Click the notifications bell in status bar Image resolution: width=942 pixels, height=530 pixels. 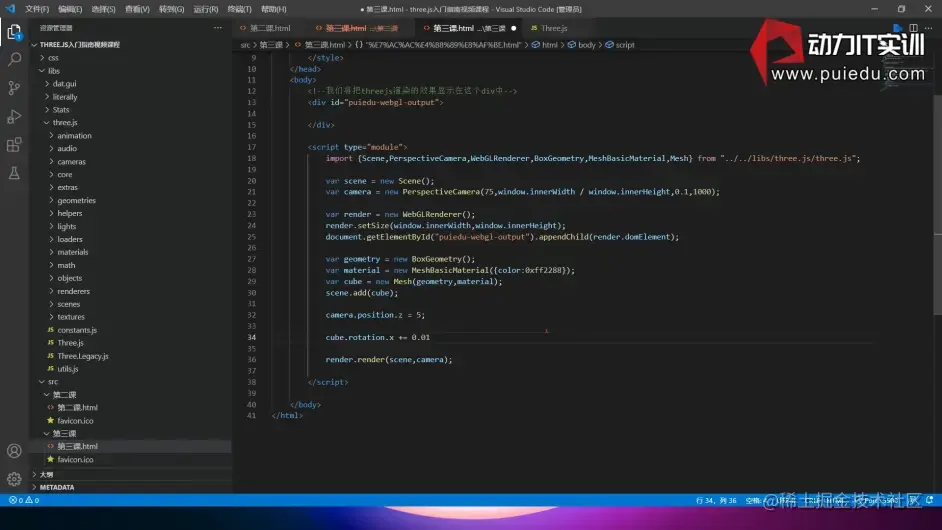click(x=929, y=500)
